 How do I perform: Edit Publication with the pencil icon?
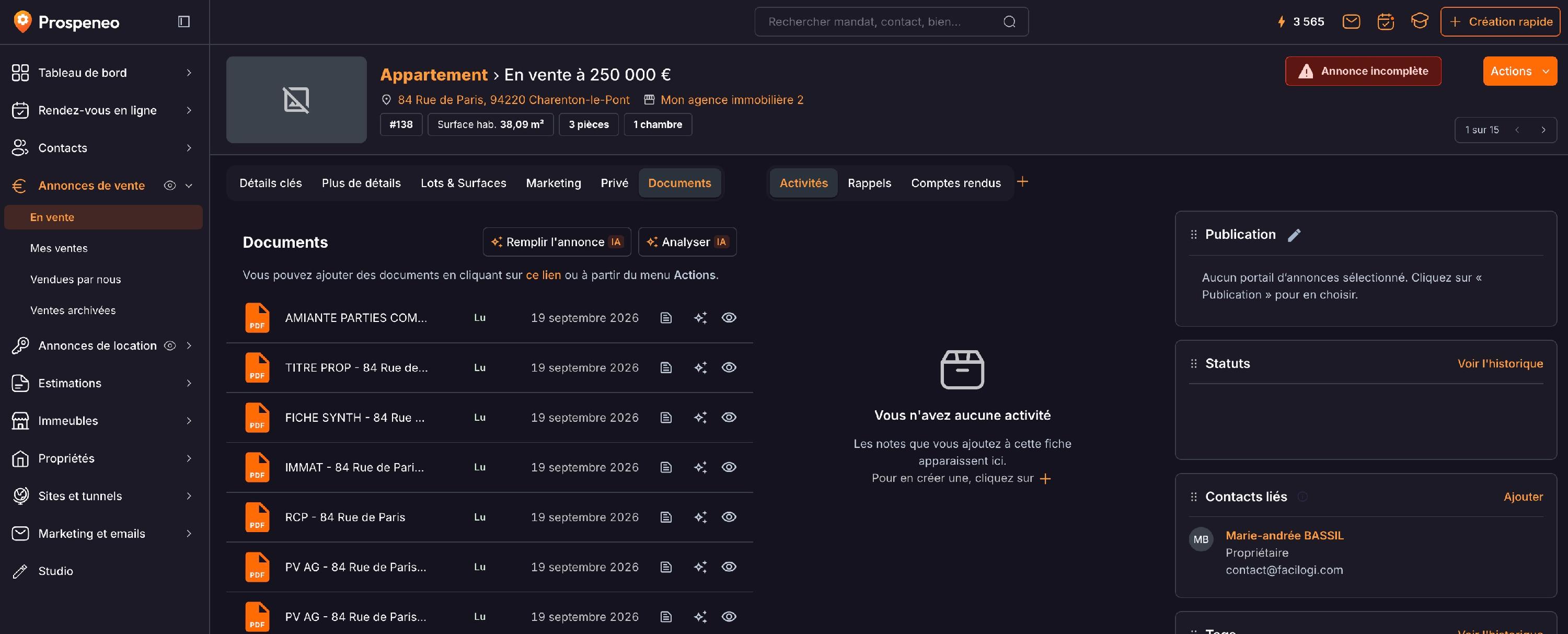tap(1294, 235)
